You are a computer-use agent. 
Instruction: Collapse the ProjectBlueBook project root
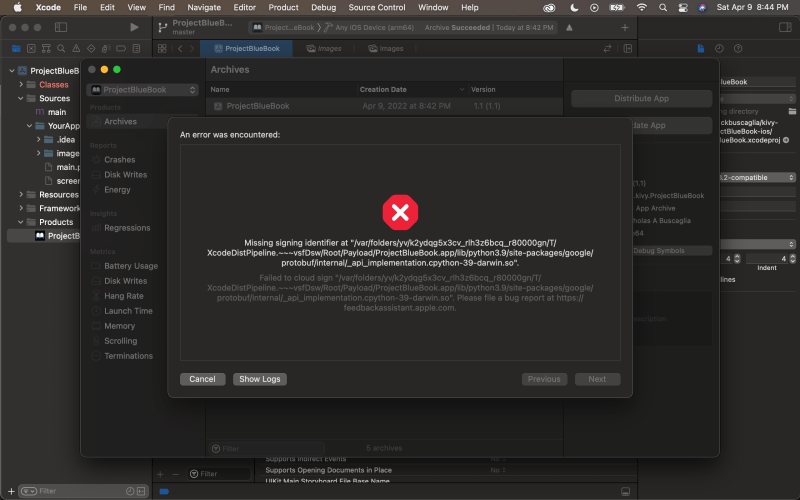coord(12,70)
